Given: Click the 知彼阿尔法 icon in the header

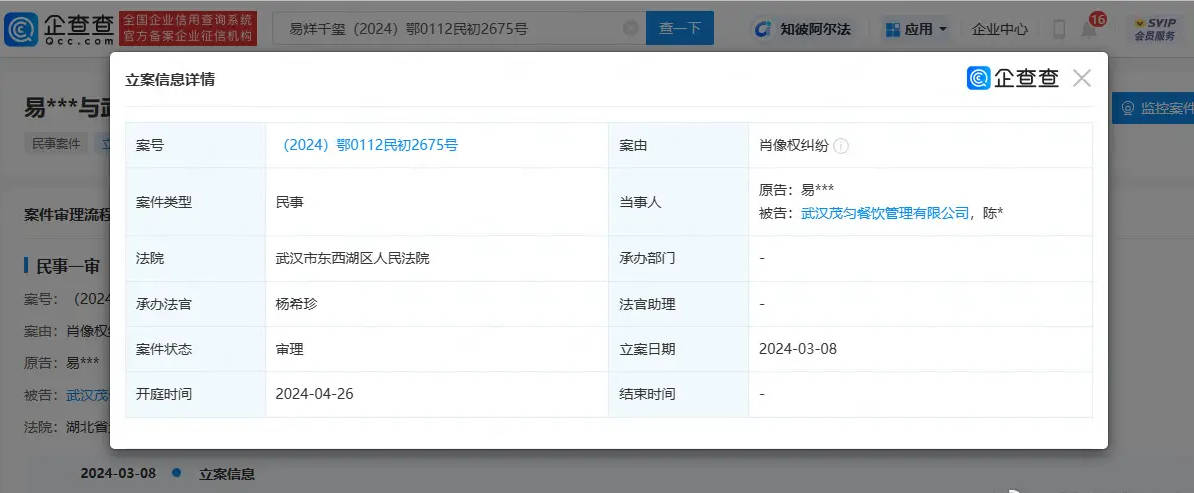Looking at the screenshot, I should click(802, 29).
